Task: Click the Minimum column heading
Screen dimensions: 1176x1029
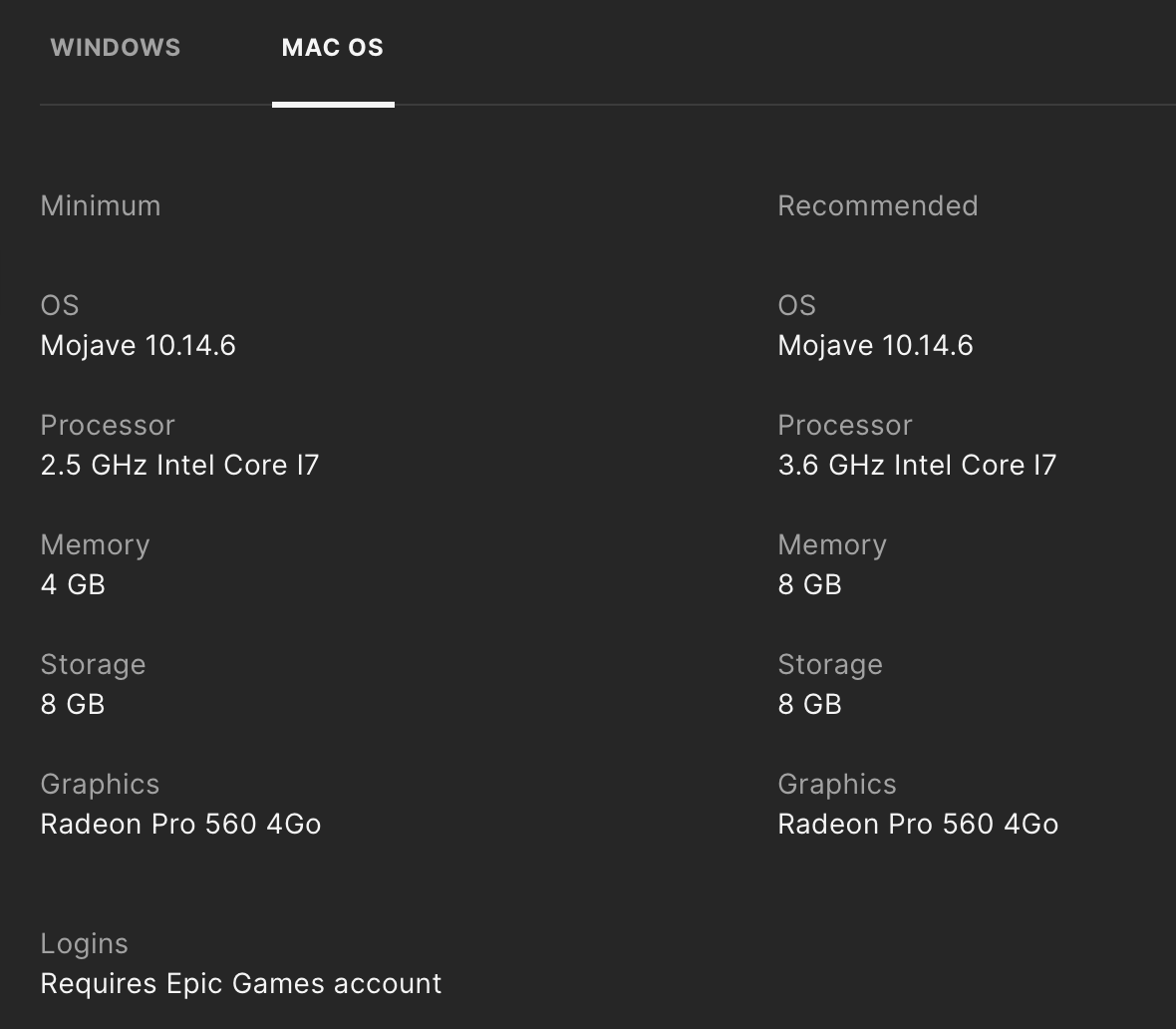Action: pyautogui.click(x=101, y=205)
